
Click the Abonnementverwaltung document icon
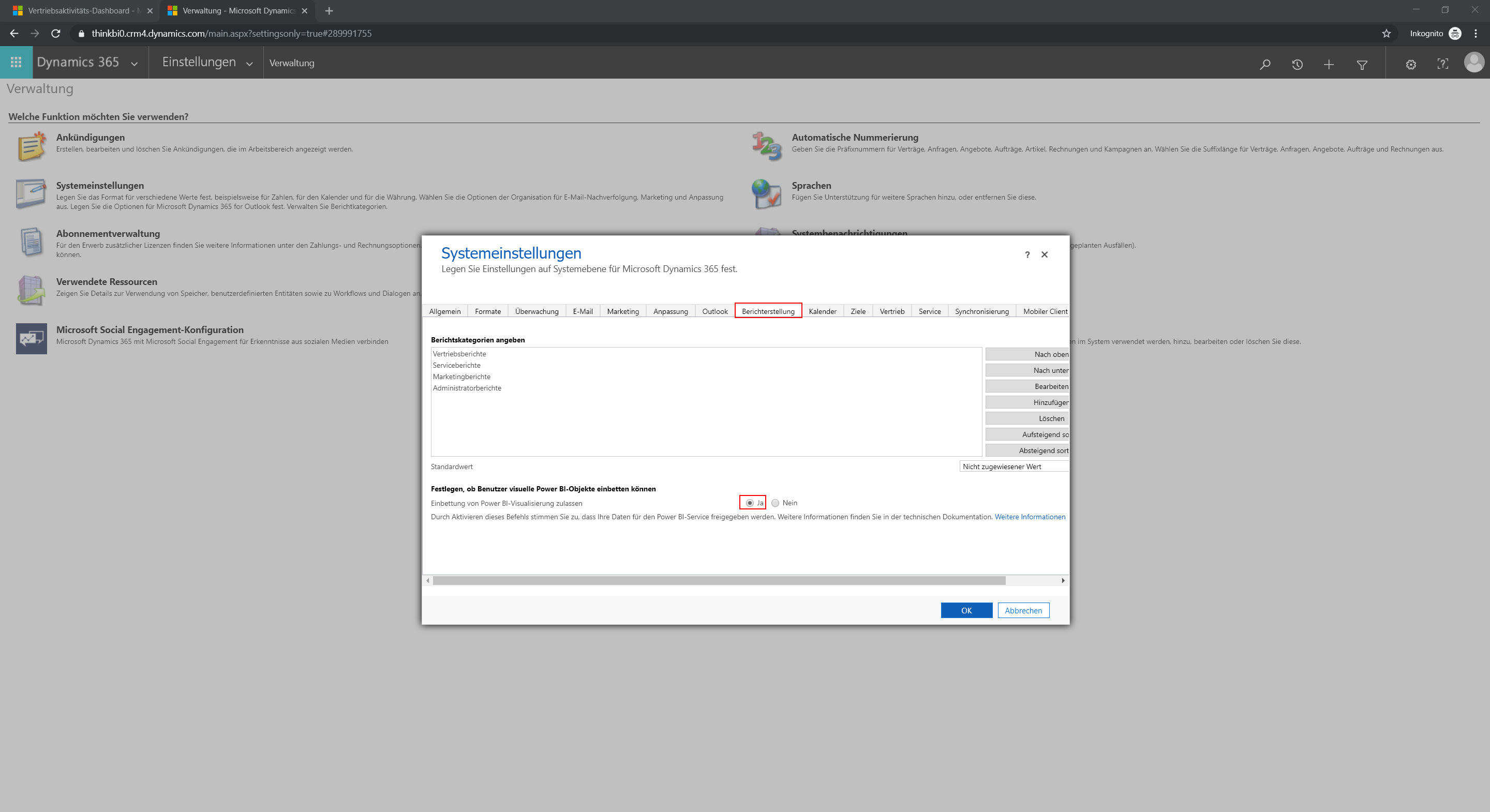click(31, 242)
